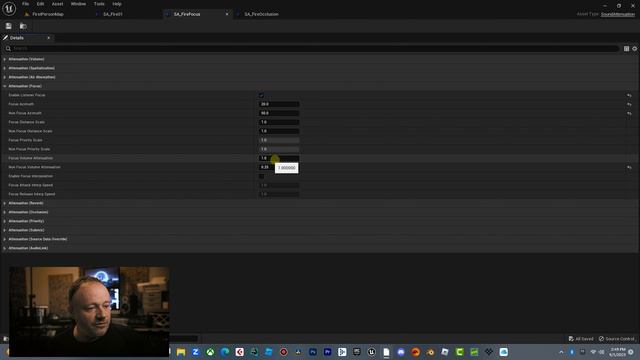Click the taskbar clock and date
The height and width of the screenshot is (360, 640).
click(x=618, y=352)
